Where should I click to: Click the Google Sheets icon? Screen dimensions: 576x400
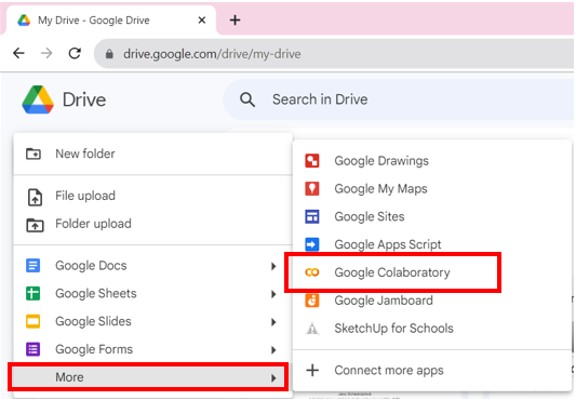[x=33, y=293]
